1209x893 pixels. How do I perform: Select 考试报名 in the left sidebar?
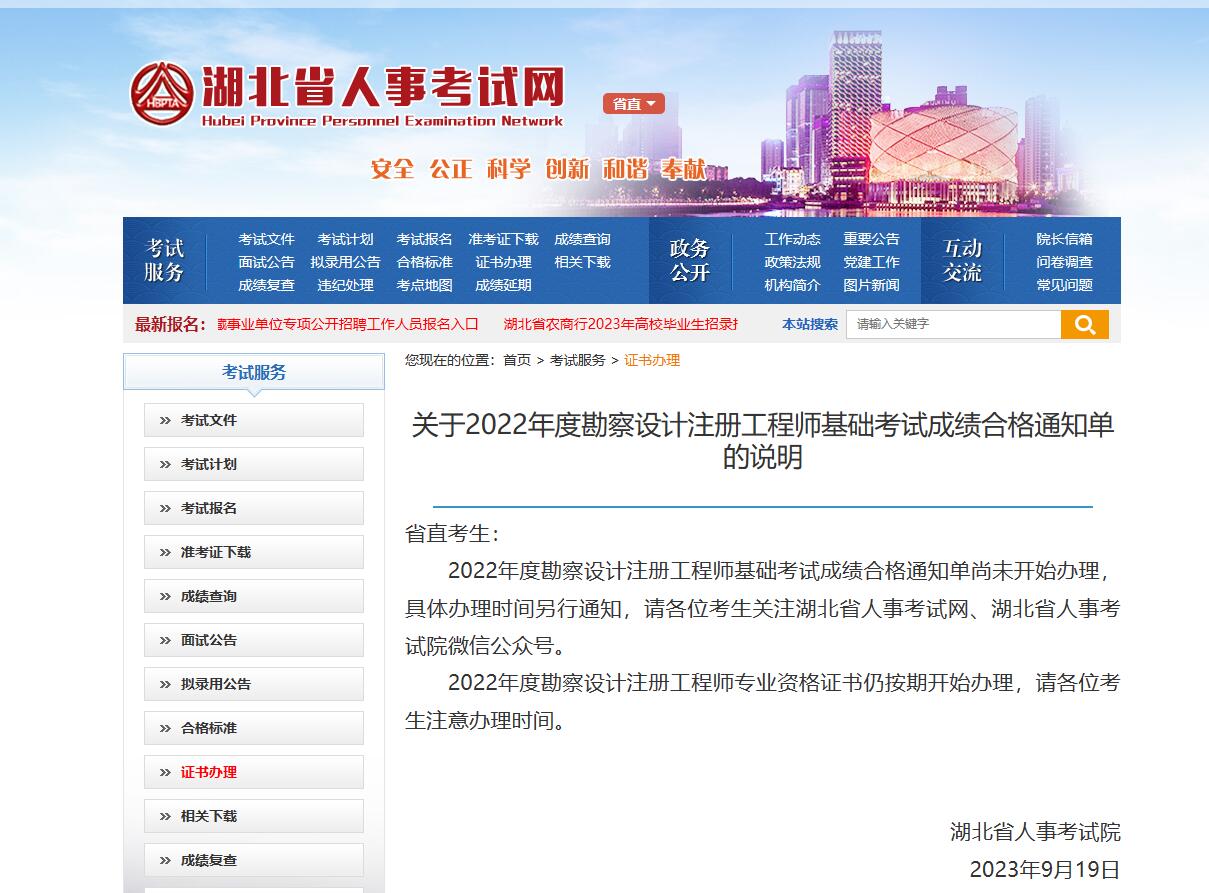pos(254,508)
